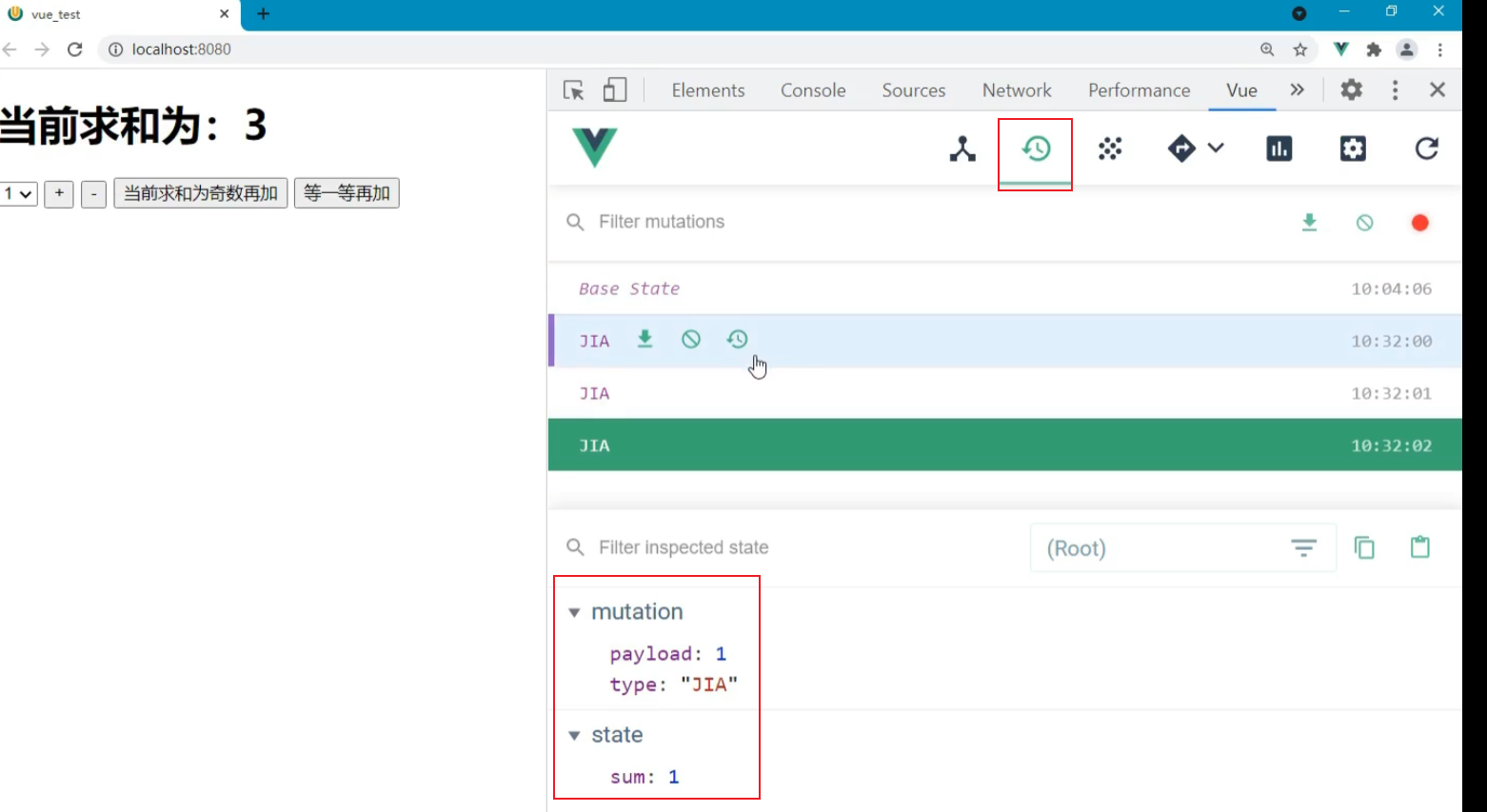Refresh Vue devtools with reload icon
The image size is (1487, 812).
click(x=1426, y=149)
